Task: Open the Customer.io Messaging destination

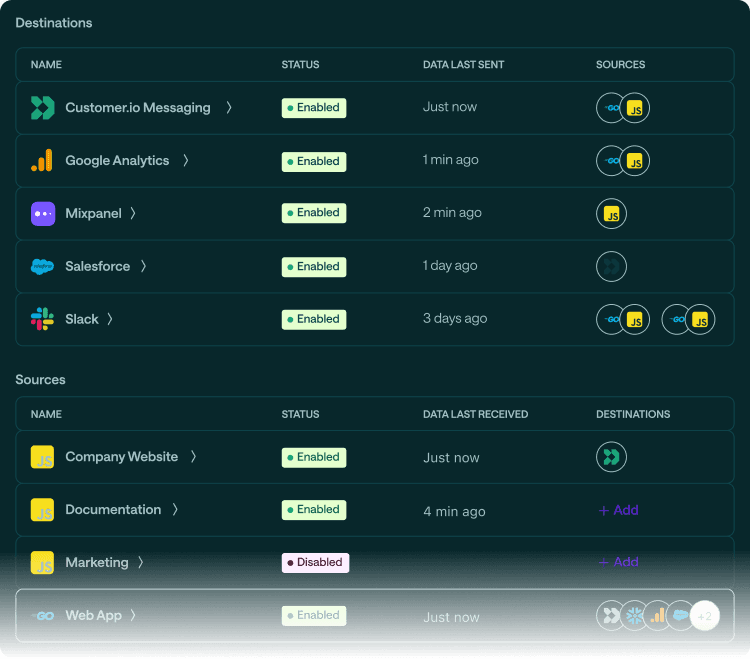Action: pos(138,108)
